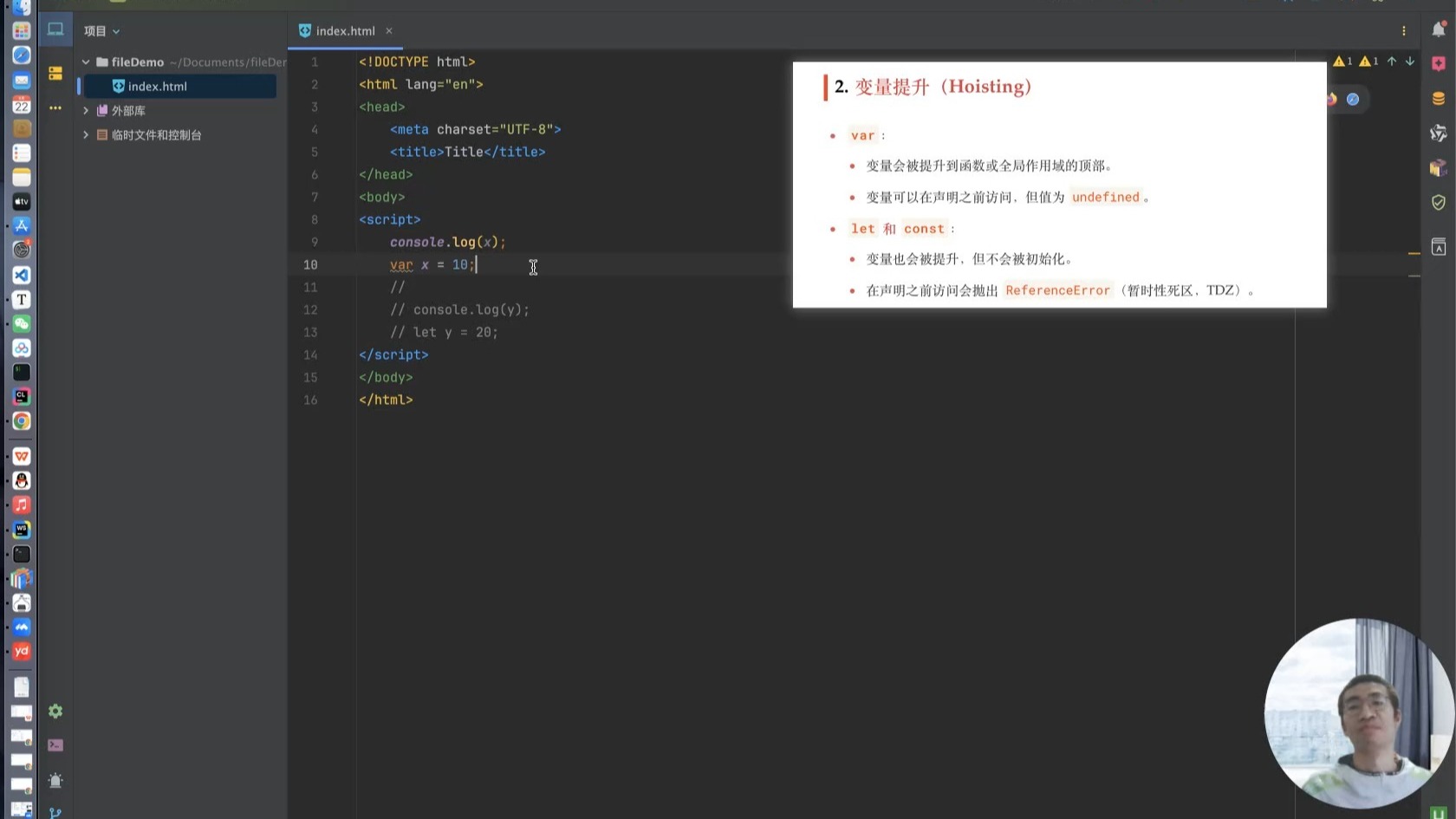1456x819 pixels.
Task: Open WebStorm from the Dock
Action: [22, 530]
